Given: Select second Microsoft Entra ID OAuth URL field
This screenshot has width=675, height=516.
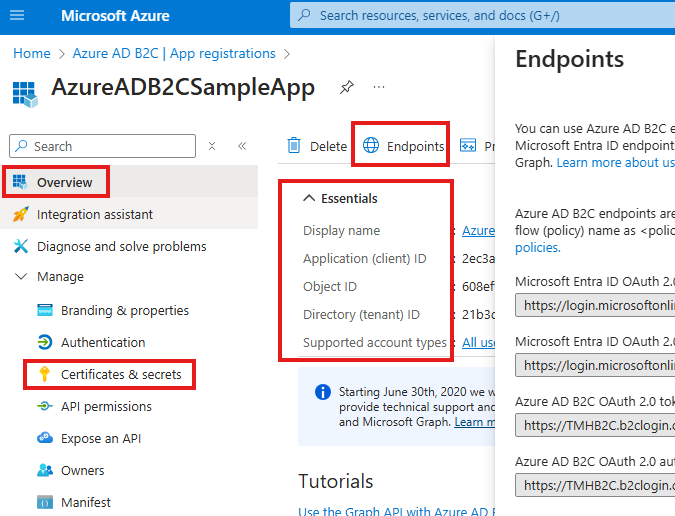Looking at the screenshot, I should tap(595, 365).
